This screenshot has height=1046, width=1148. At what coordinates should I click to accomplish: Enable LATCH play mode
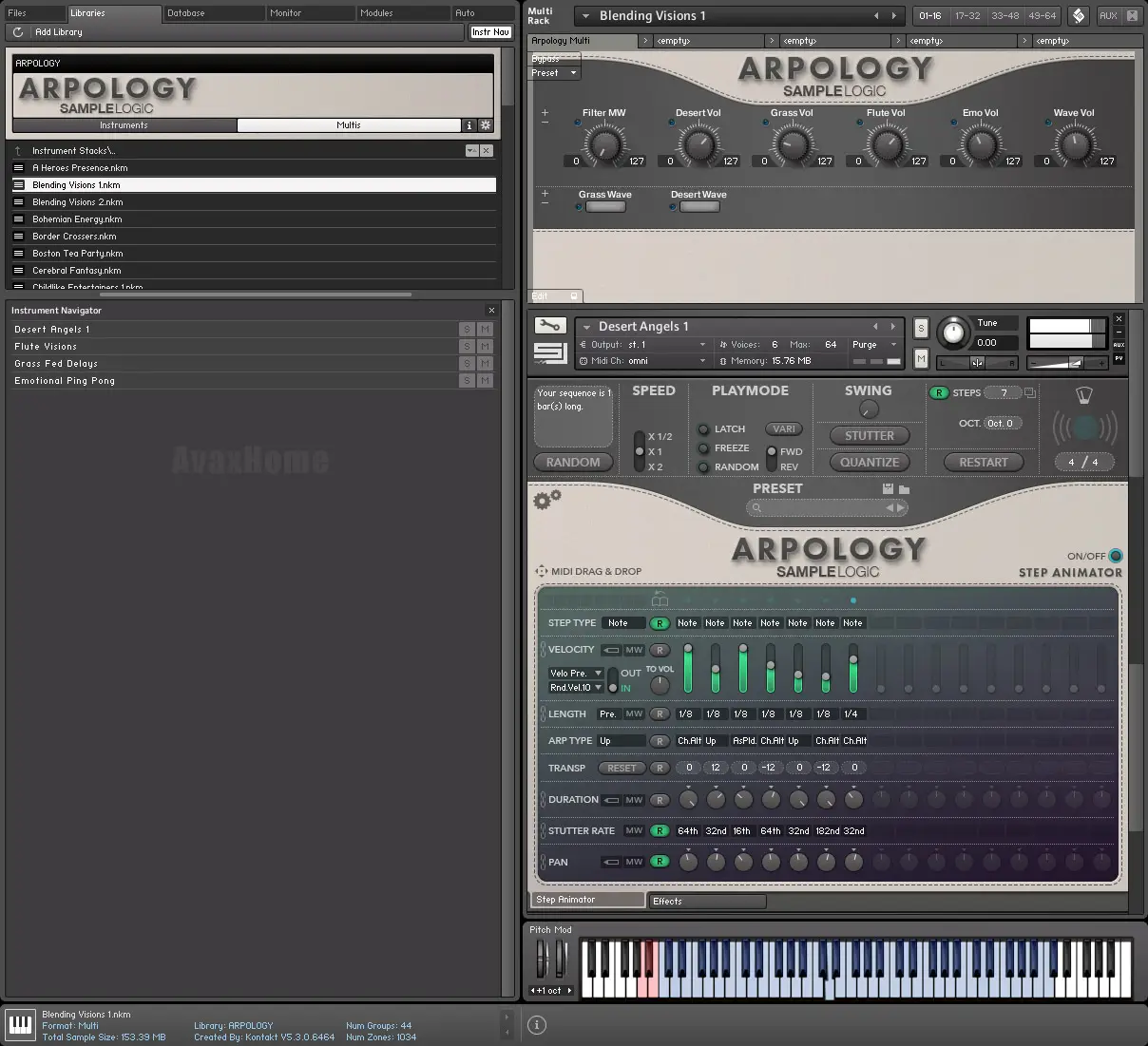point(703,429)
